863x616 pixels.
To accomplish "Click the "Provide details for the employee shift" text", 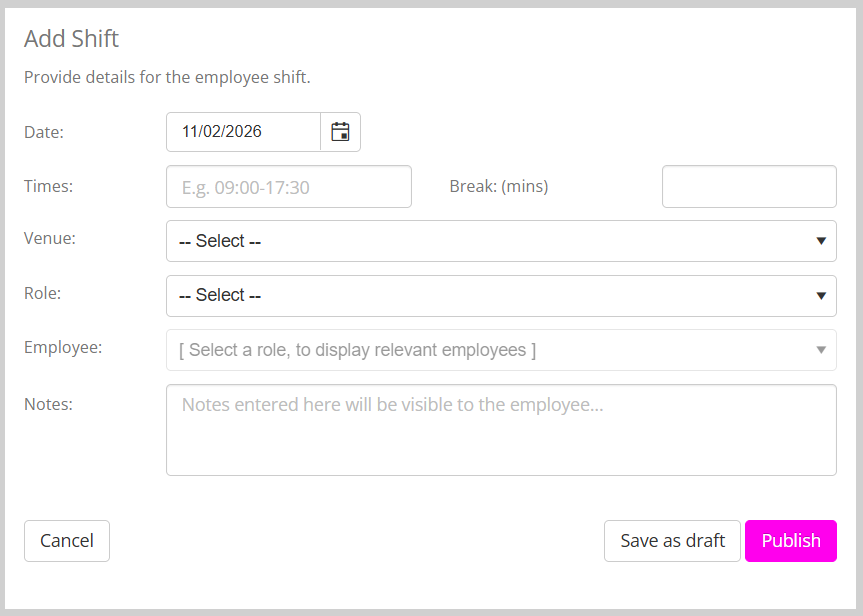I will point(167,77).
